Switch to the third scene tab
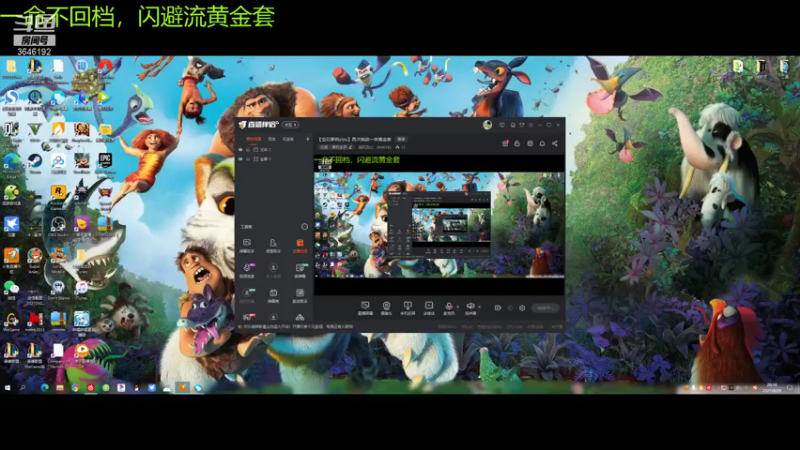The width and height of the screenshot is (800, 450). 288,139
